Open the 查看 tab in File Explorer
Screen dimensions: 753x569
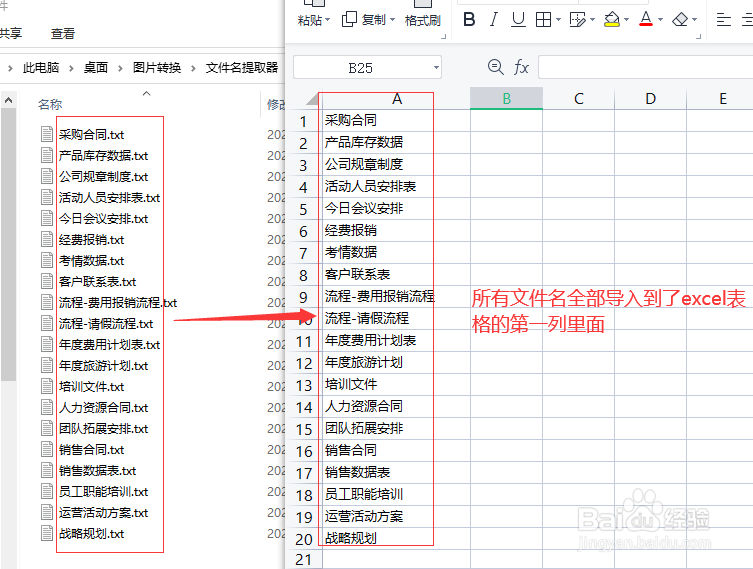pyautogui.click(x=63, y=34)
